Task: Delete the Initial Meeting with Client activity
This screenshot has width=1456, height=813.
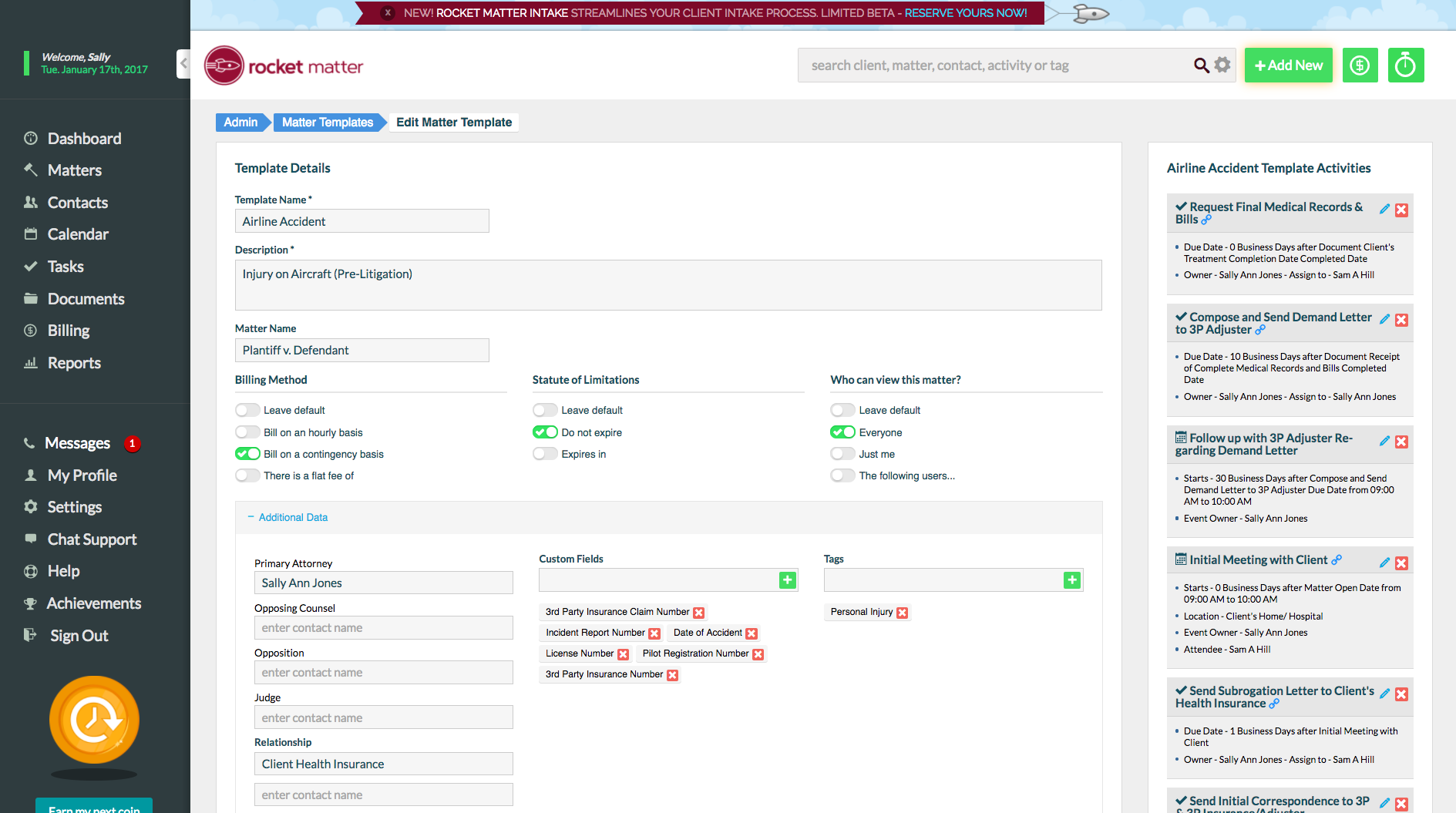Action: coord(1401,563)
